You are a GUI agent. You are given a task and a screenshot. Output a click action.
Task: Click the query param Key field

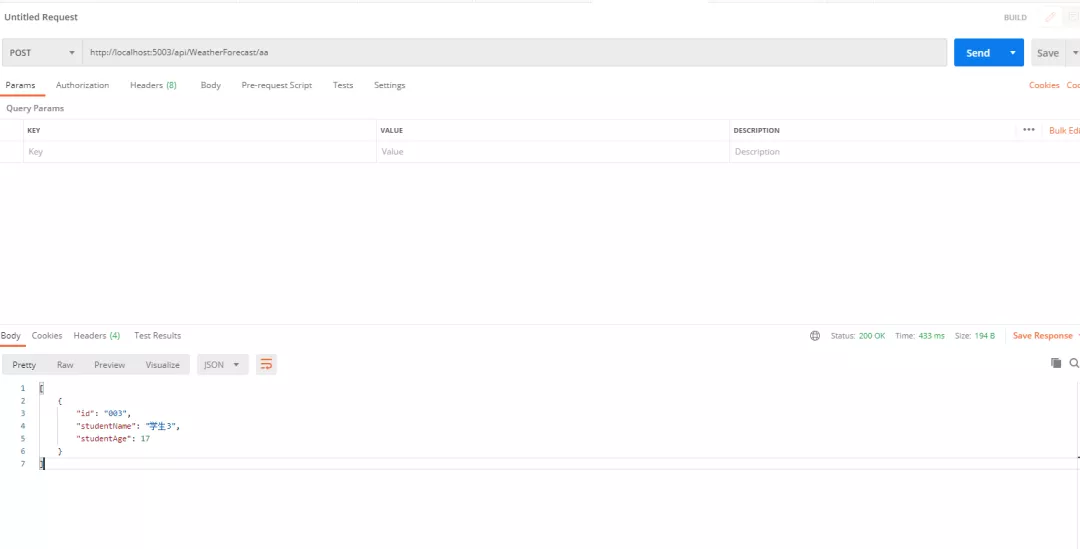(200, 152)
